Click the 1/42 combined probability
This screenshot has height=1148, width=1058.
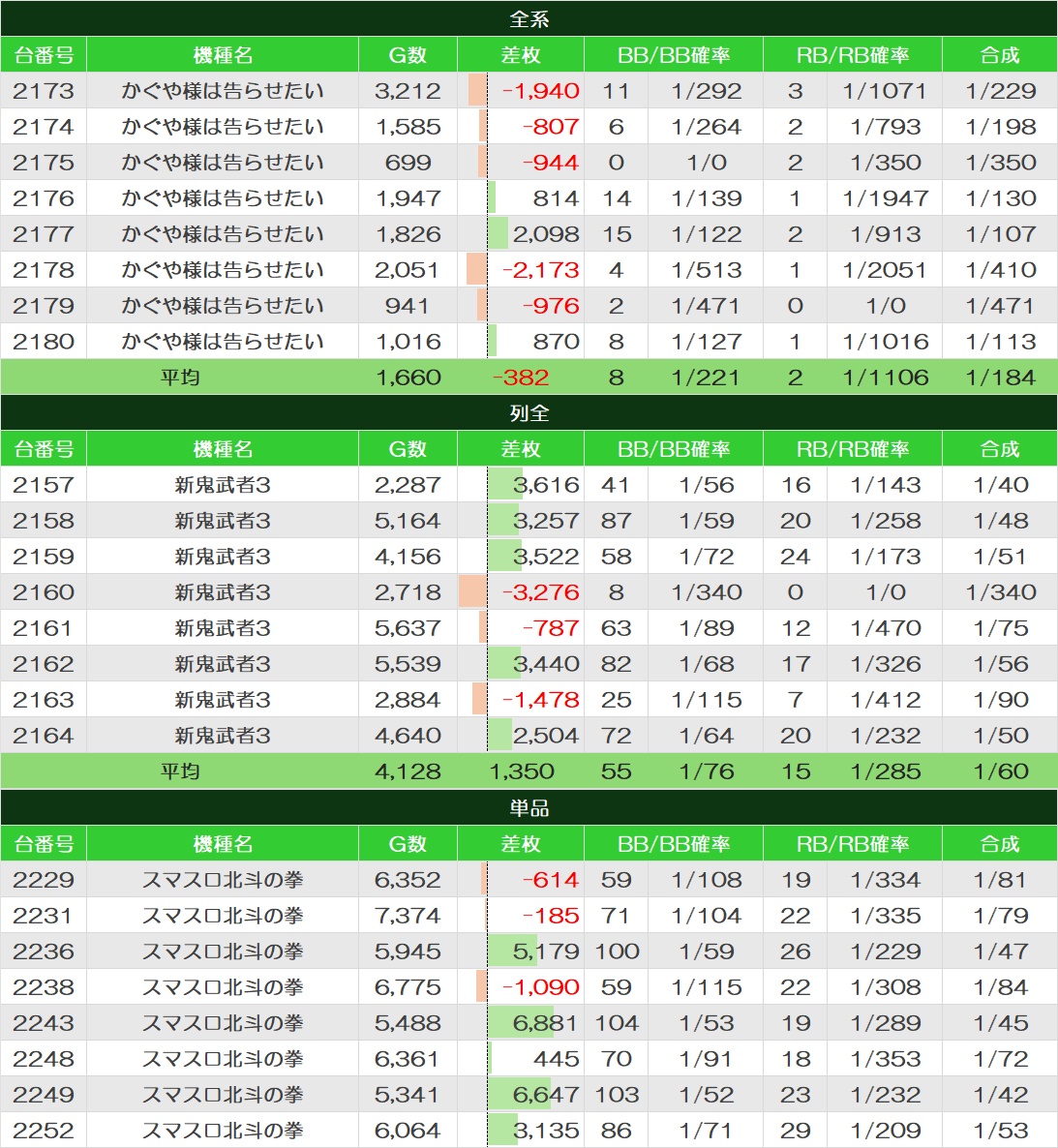[x=1000, y=1095]
